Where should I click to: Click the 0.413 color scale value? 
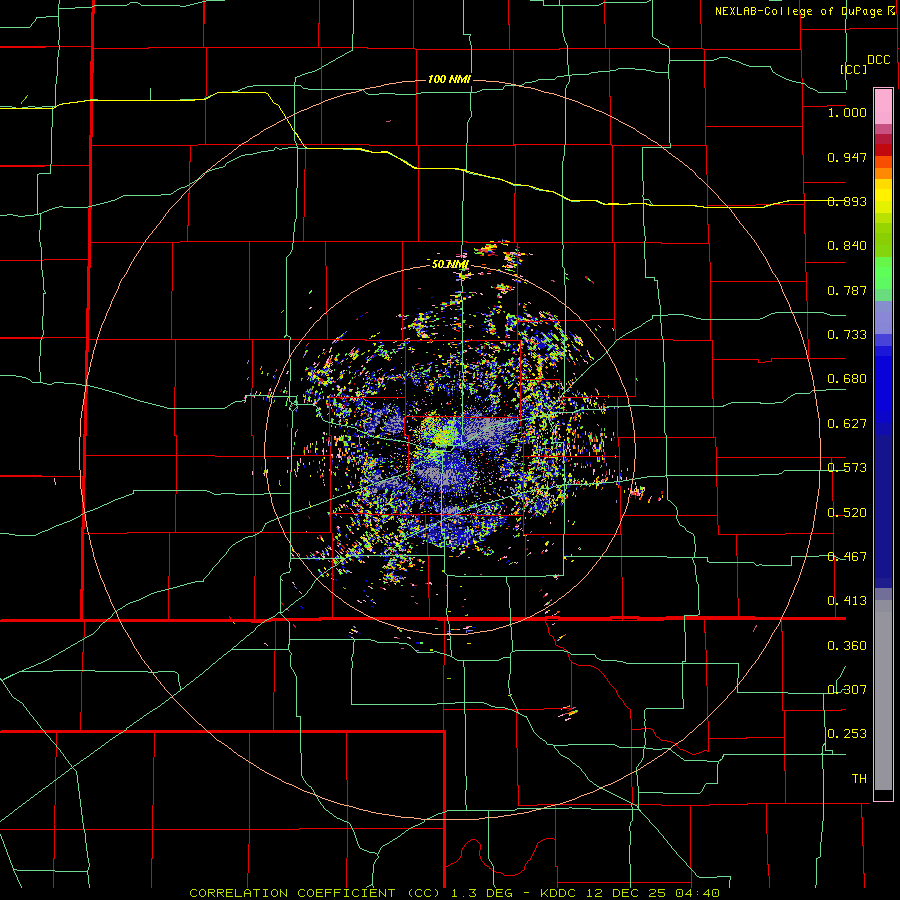[x=847, y=601]
